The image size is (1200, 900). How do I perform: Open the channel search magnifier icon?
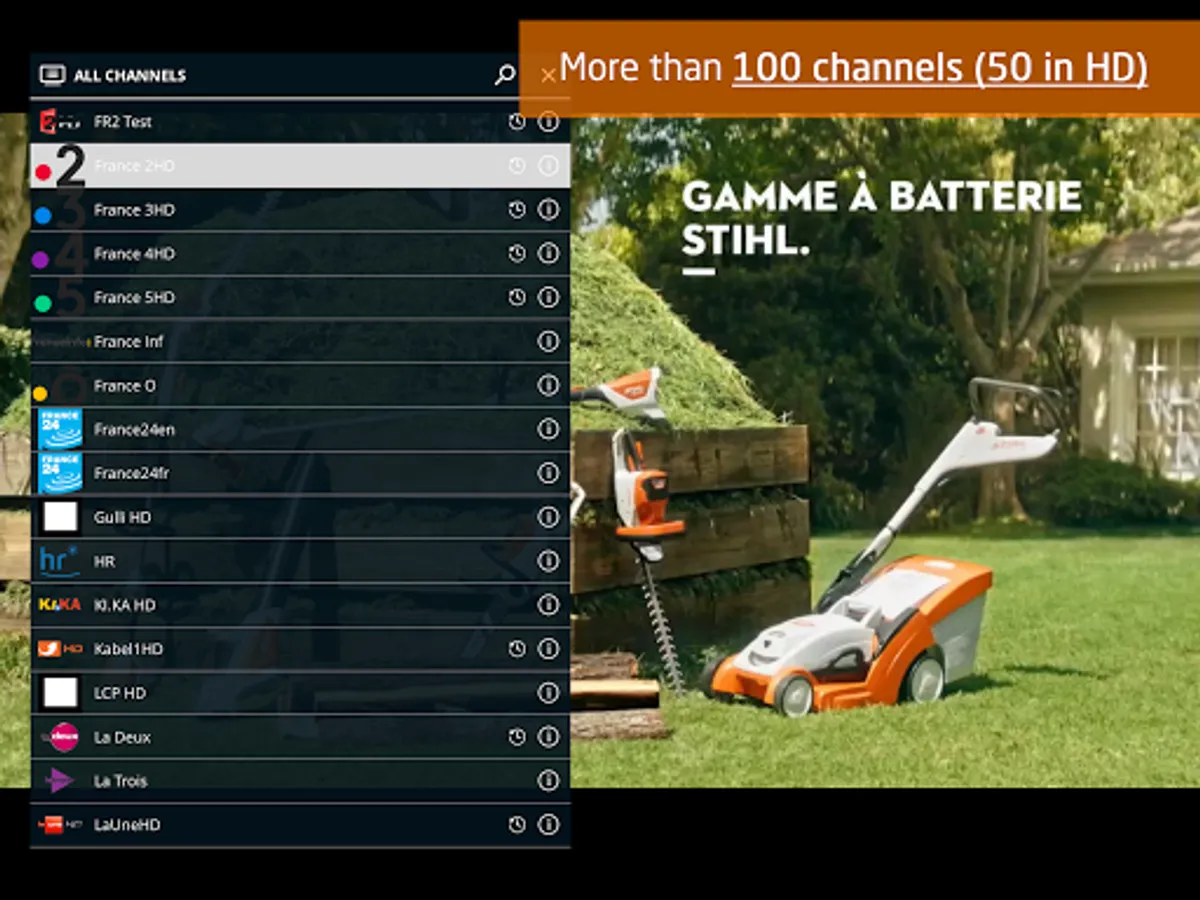[x=505, y=75]
